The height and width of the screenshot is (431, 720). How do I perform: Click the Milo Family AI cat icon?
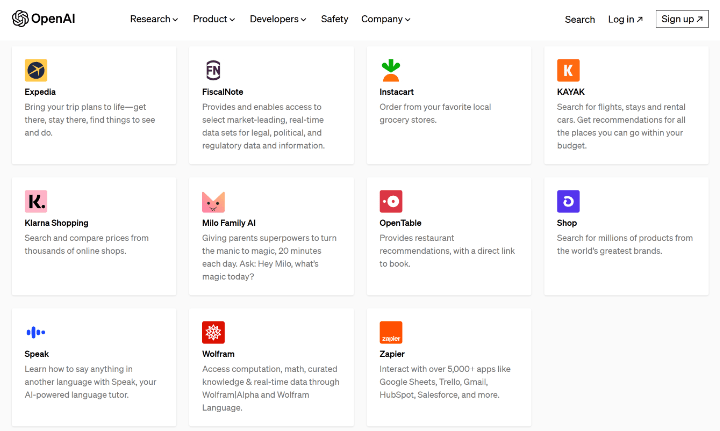click(x=213, y=202)
